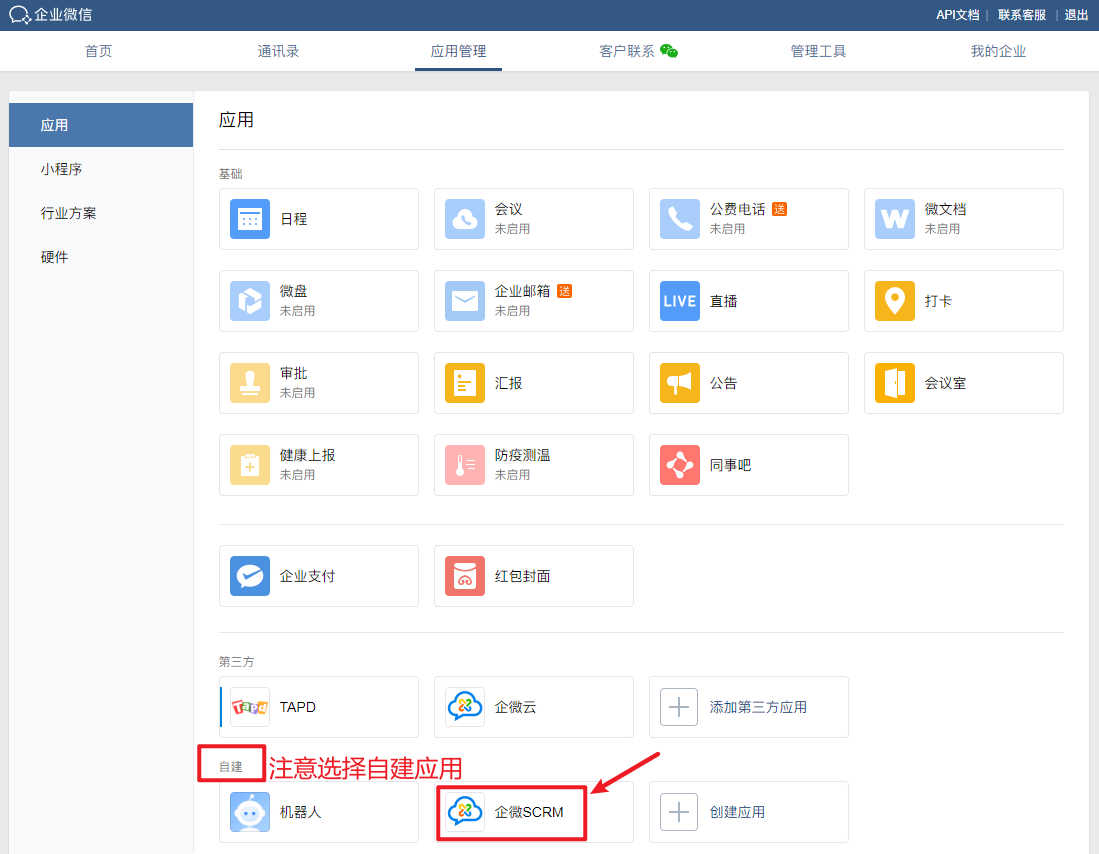This screenshot has width=1099, height=854.
Task: Click the 会议 cloud meeting icon
Action: (465, 219)
